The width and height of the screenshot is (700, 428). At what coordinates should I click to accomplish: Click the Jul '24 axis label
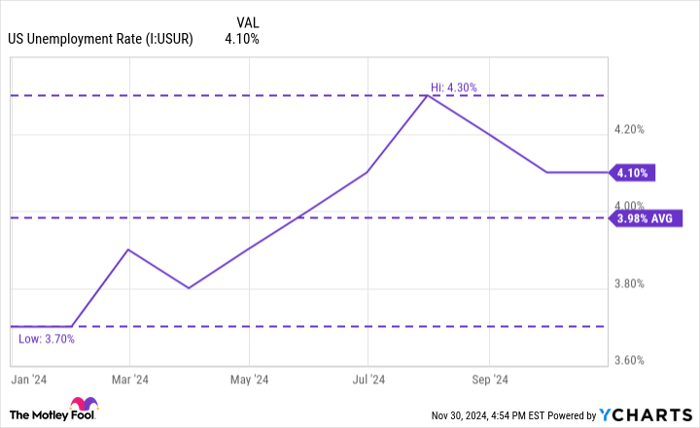pyautogui.click(x=368, y=379)
